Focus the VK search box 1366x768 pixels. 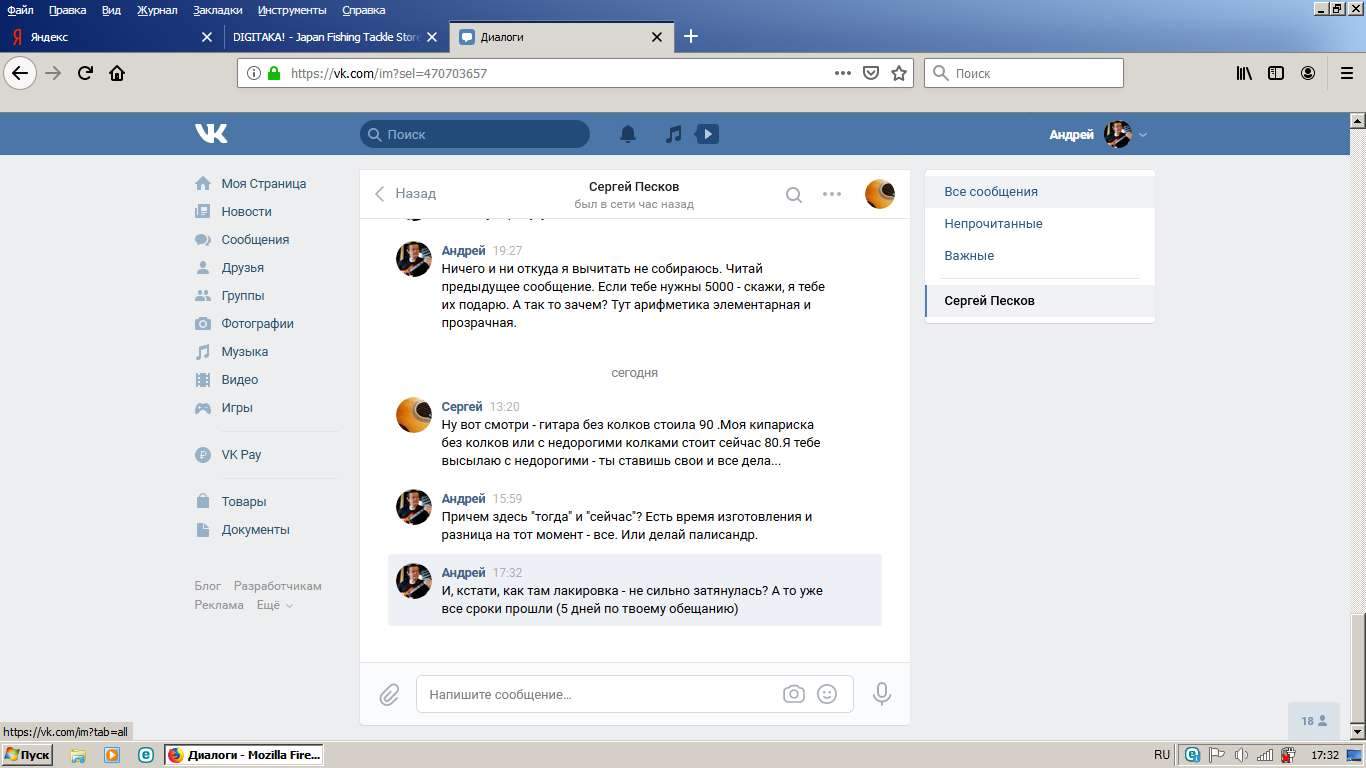(475, 134)
